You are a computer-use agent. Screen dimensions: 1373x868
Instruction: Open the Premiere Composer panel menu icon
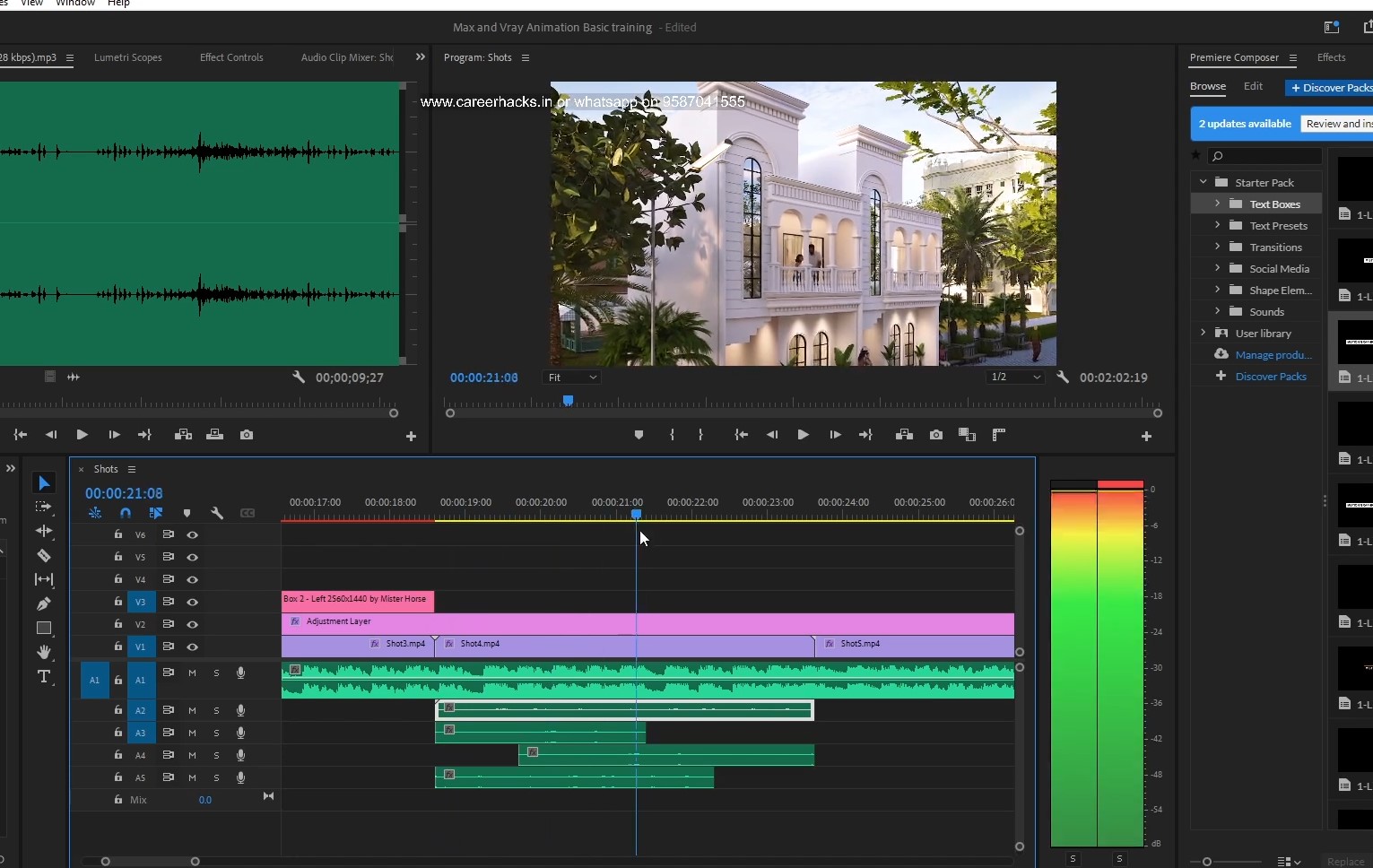[1295, 57]
